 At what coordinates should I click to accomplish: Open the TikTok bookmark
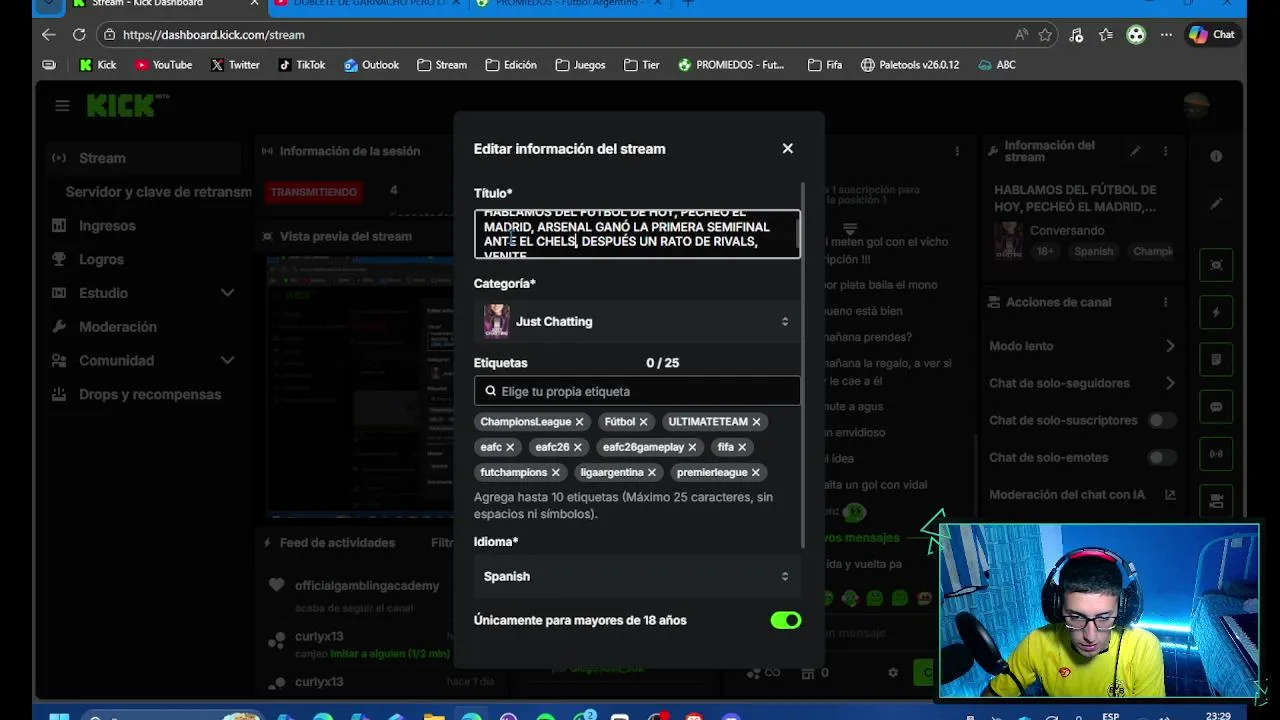coord(302,65)
